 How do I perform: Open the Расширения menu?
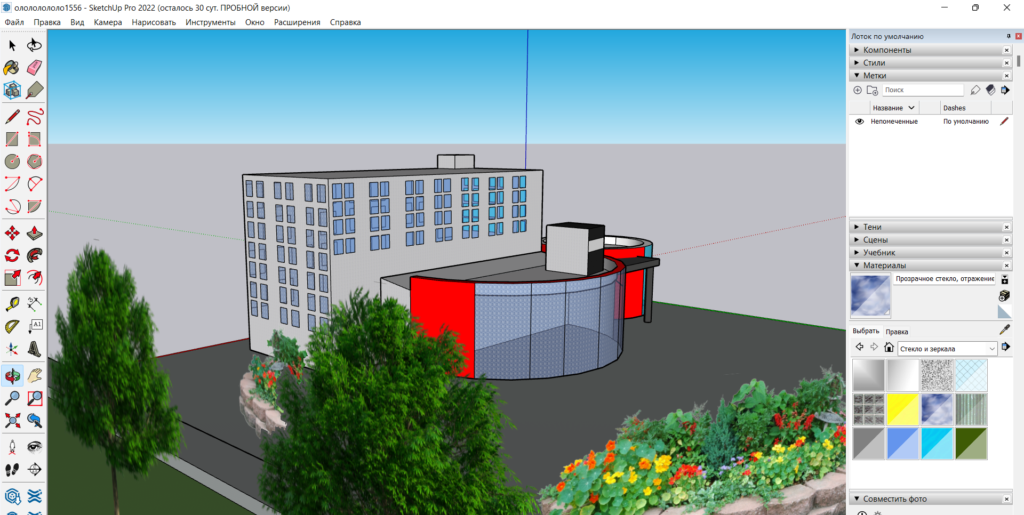pos(297,22)
